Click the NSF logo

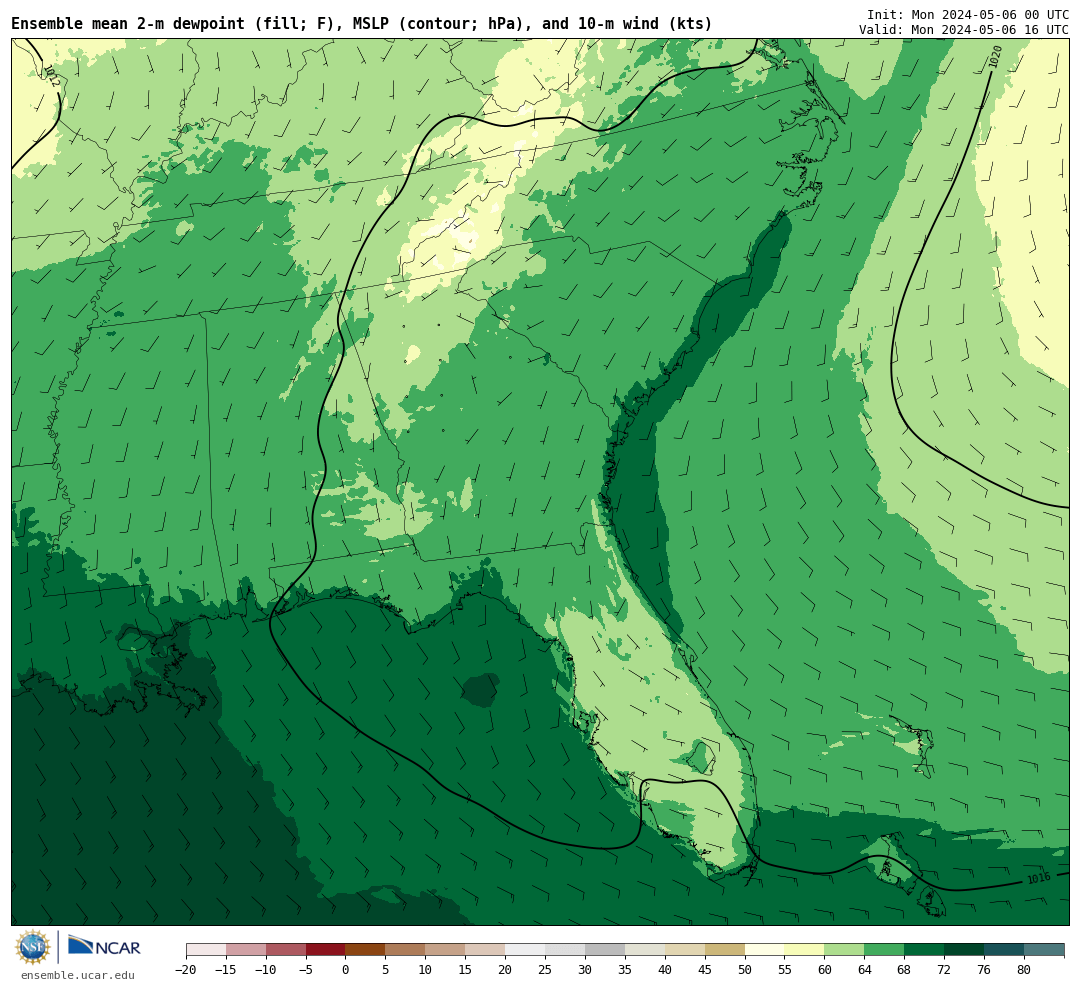(32, 947)
